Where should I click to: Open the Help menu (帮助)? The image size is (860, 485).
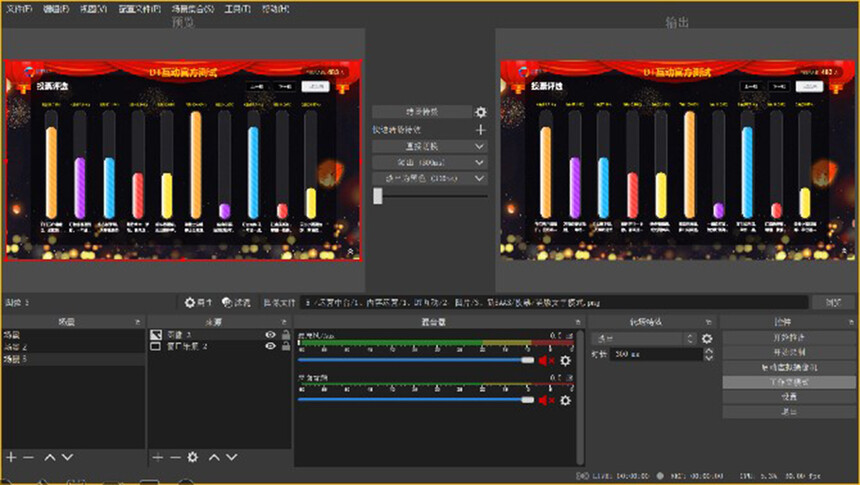[x=275, y=9]
